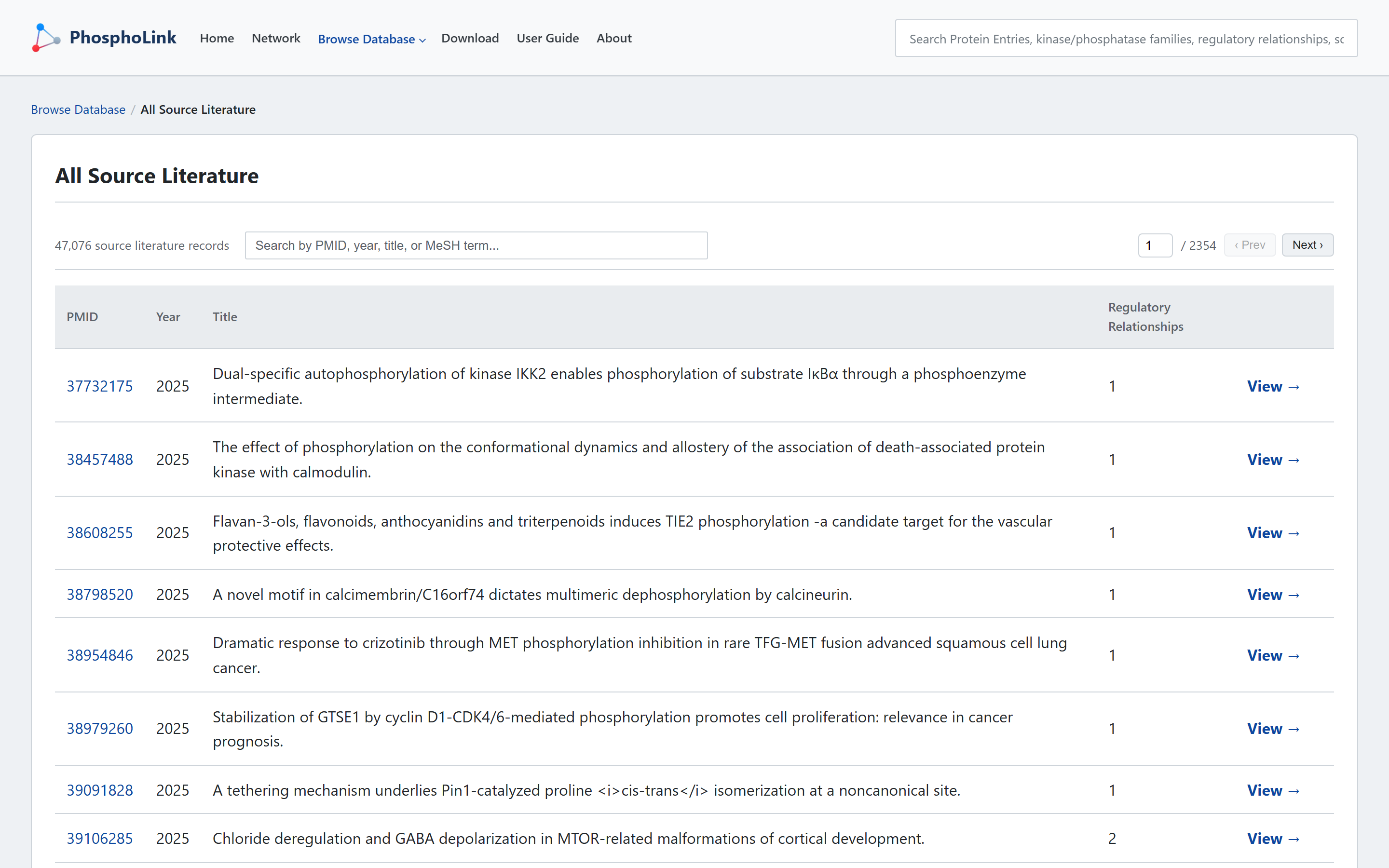Open PMID 38798520 link

(x=99, y=595)
